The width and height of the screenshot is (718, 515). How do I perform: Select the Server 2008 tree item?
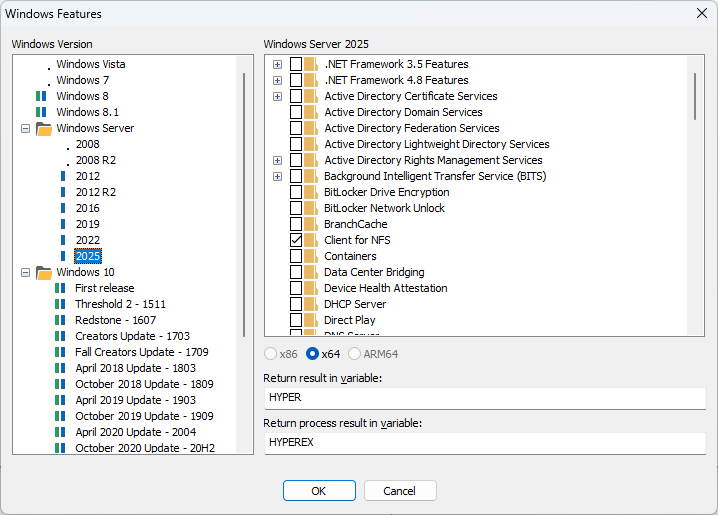pos(87,144)
